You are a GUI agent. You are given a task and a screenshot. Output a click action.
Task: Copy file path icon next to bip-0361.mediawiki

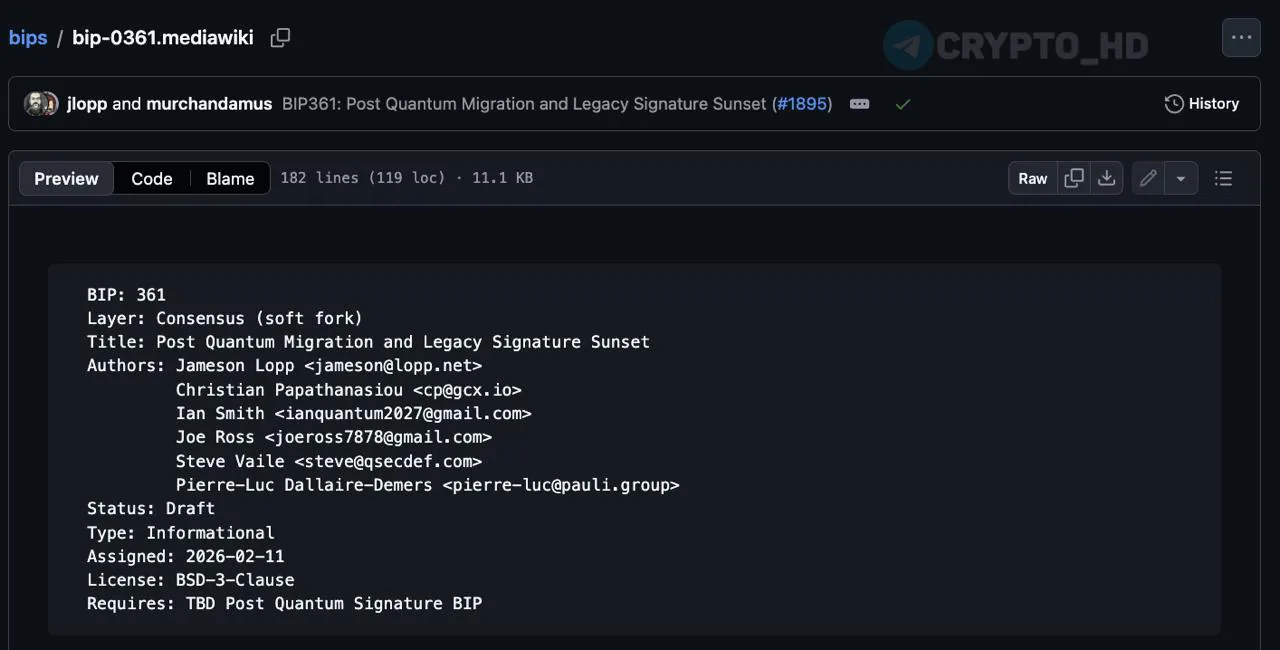coord(281,38)
